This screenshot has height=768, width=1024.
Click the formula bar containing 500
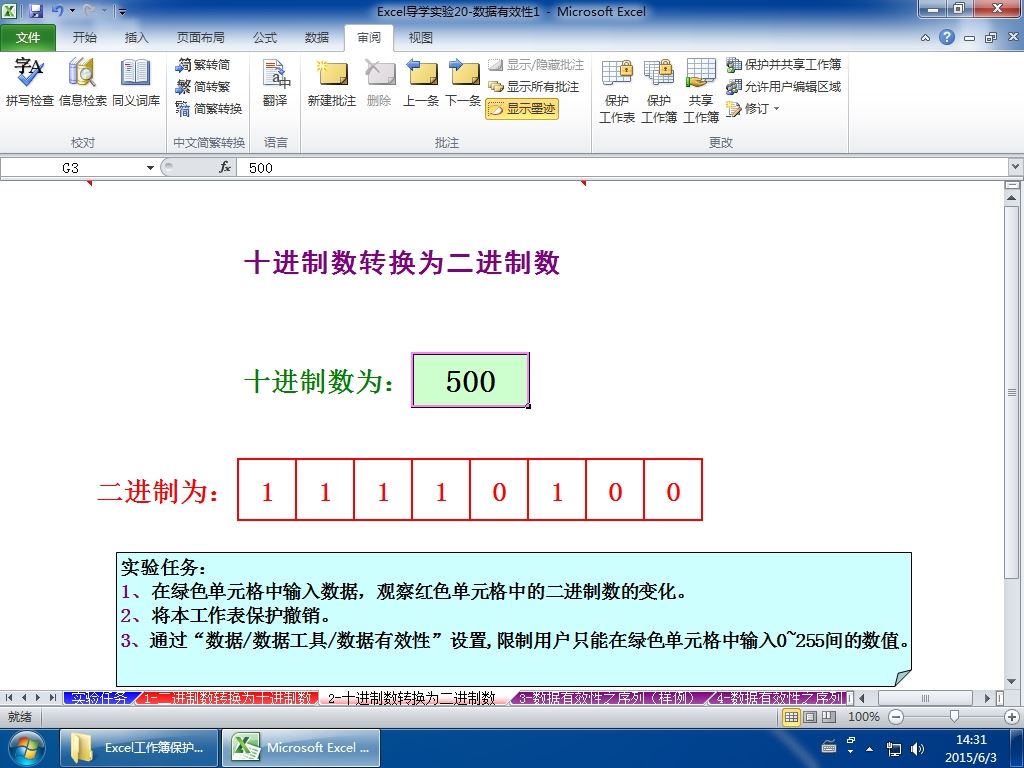click(624, 168)
